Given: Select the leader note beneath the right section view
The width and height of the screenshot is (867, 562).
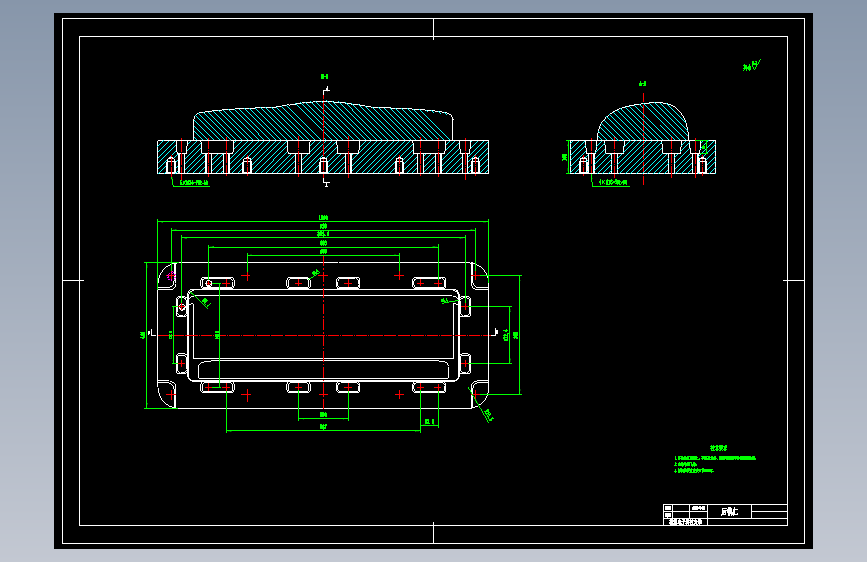Looking at the screenshot, I should pyautogui.click(x=613, y=182).
